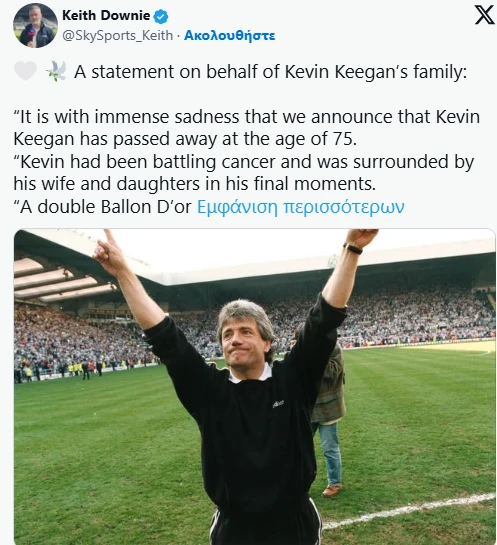Viewport: 497px width, 545px height.
Task: Click the wristwatch on the raised arm
Action: click(353, 248)
